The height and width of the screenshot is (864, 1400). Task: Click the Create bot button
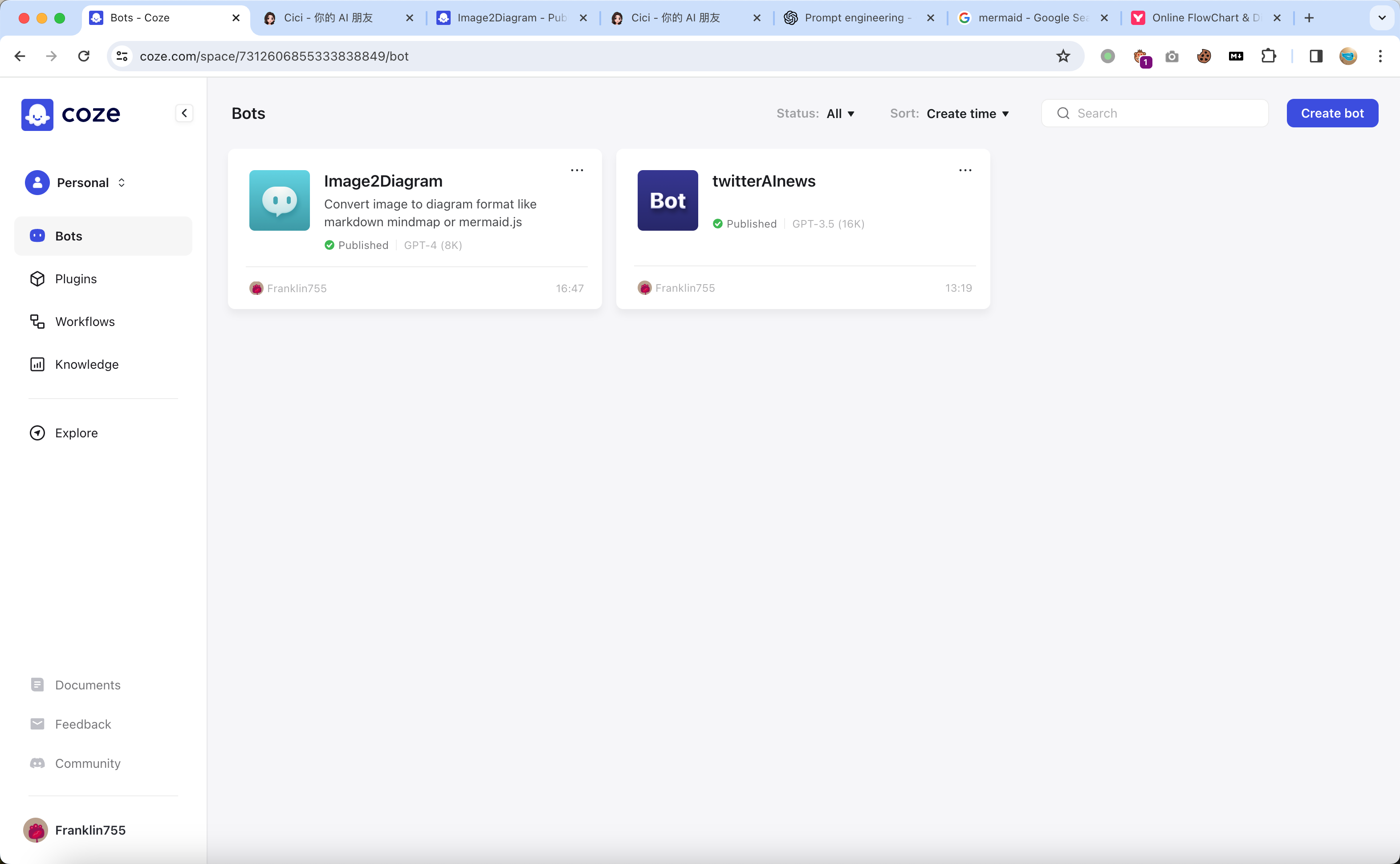pyautogui.click(x=1331, y=113)
